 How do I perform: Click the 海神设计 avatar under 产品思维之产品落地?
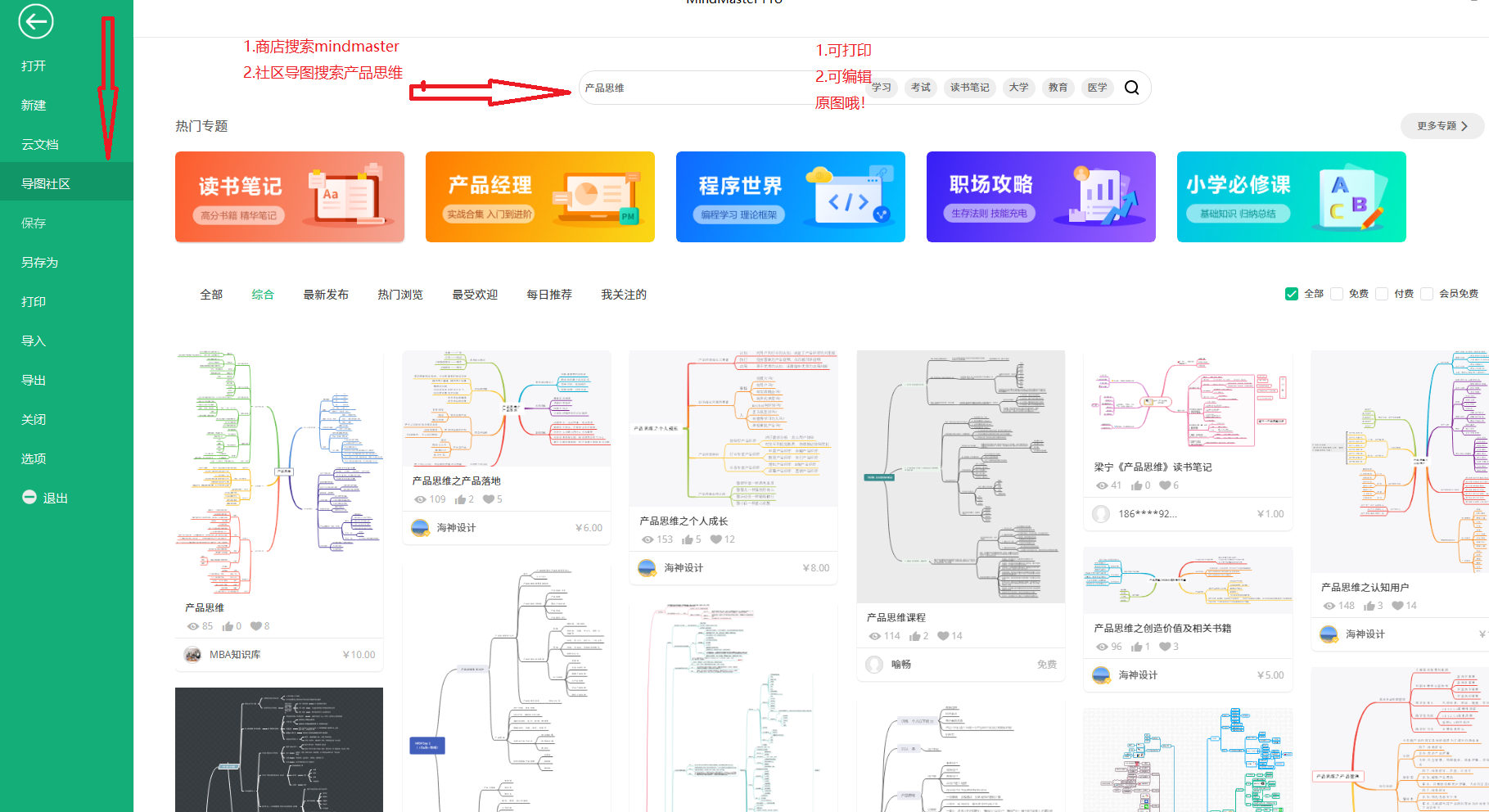pyautogui.click(x=420, y=528)
